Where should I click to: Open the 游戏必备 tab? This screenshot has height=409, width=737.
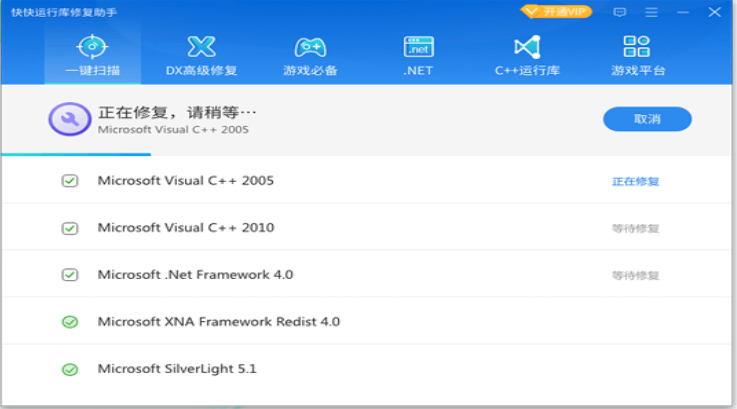310,55
